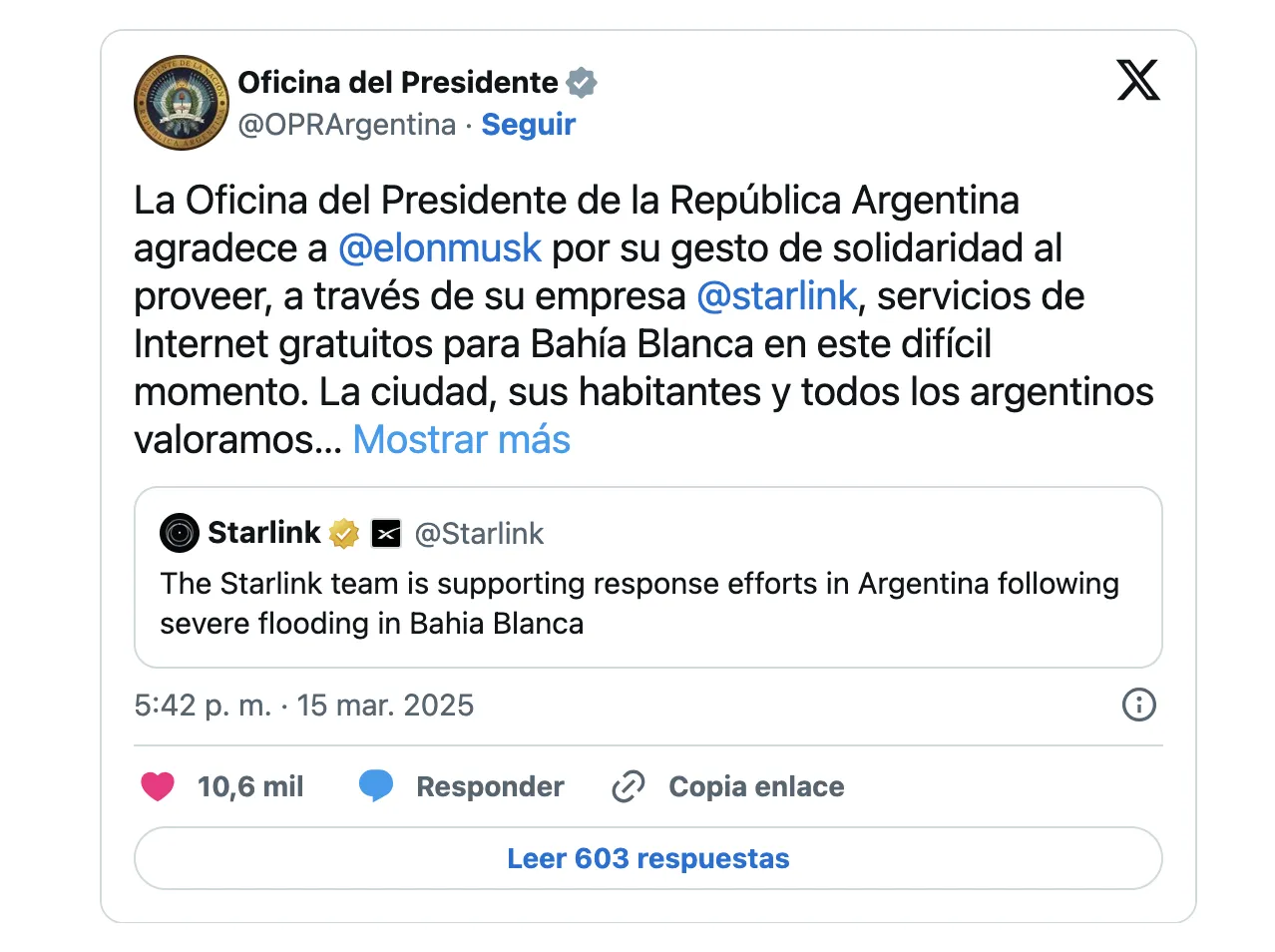Follow the account via Seguir

click(x=528, y=125)
